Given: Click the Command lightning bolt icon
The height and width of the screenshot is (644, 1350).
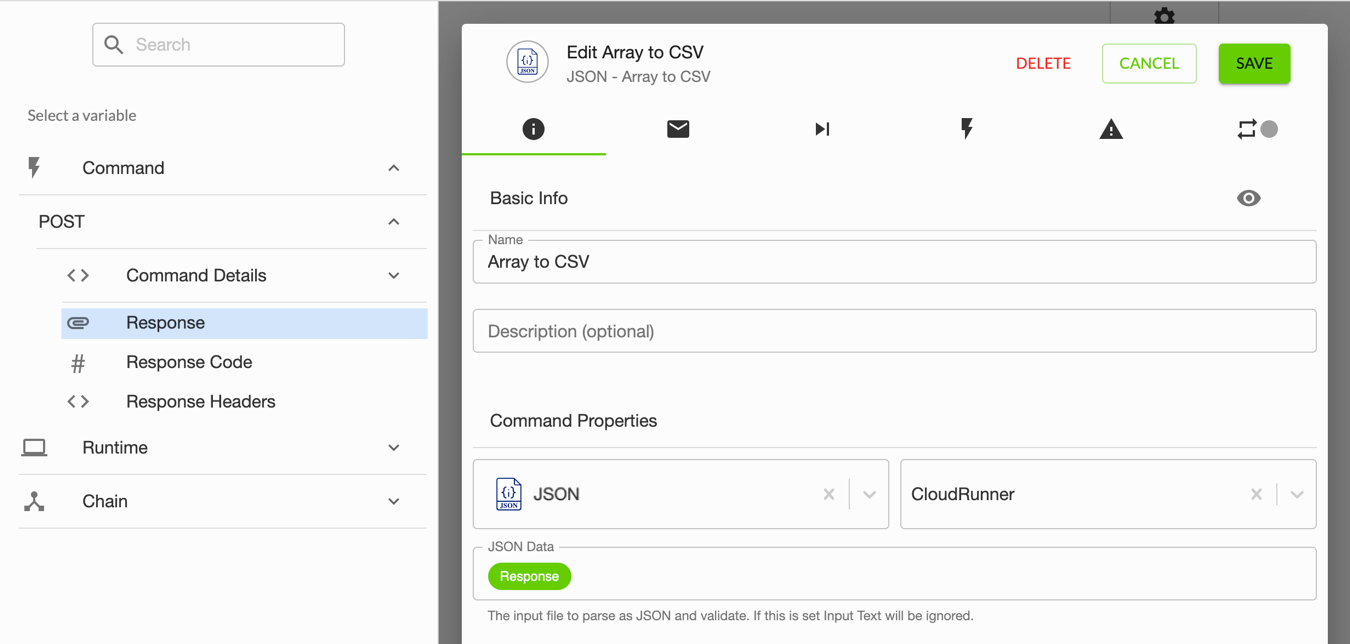Looking at the screenshot, I should point(34,168).
